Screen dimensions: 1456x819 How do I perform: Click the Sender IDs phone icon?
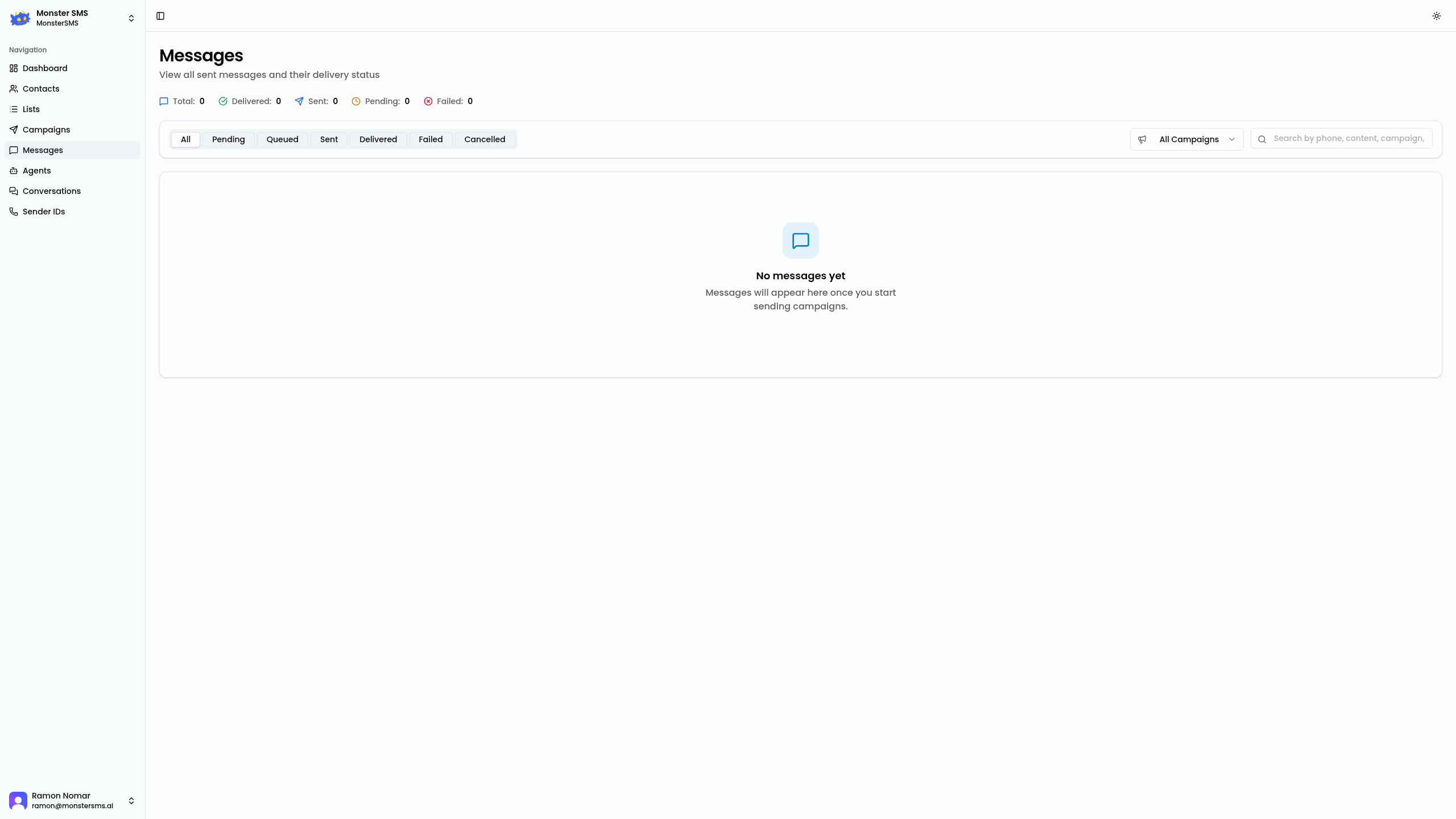(x=14, y=212)
